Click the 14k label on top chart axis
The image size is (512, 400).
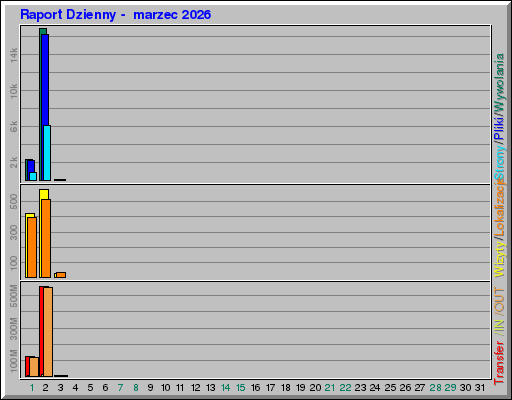tap(13, 55)
